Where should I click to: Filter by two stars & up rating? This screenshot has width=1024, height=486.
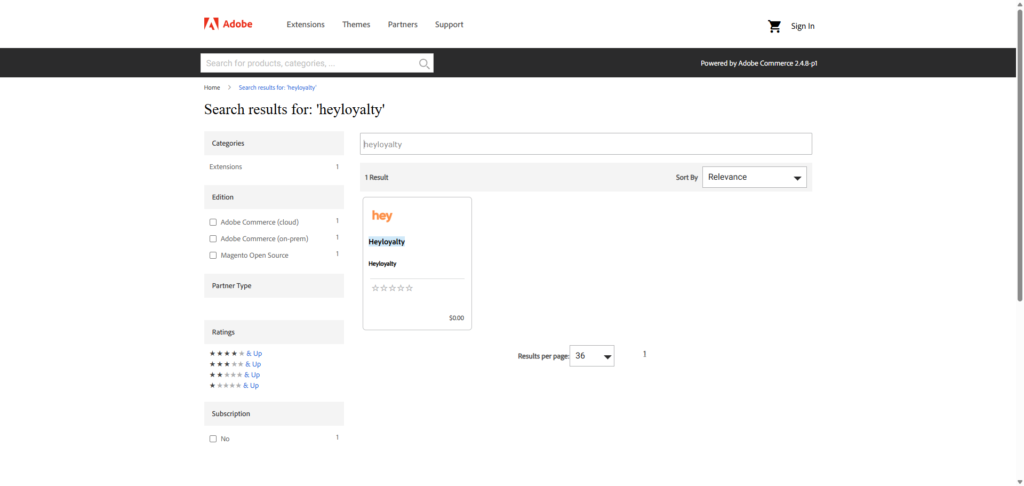click(235, 375)
